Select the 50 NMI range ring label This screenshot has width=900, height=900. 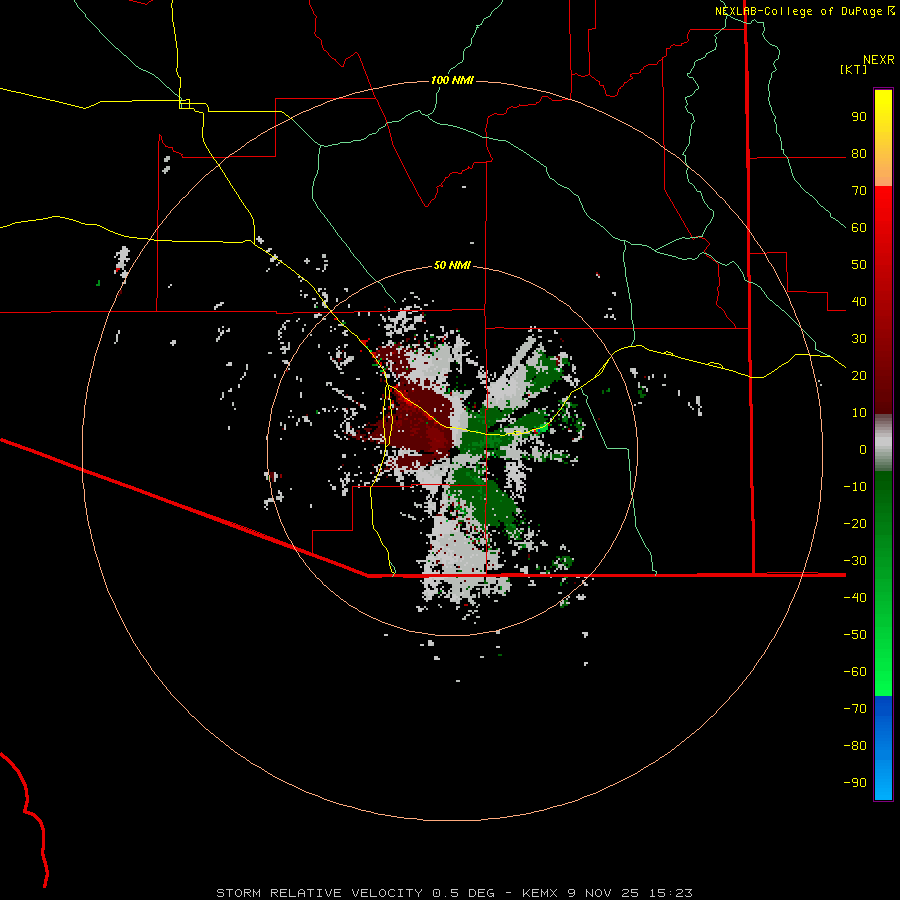(452, 265)
